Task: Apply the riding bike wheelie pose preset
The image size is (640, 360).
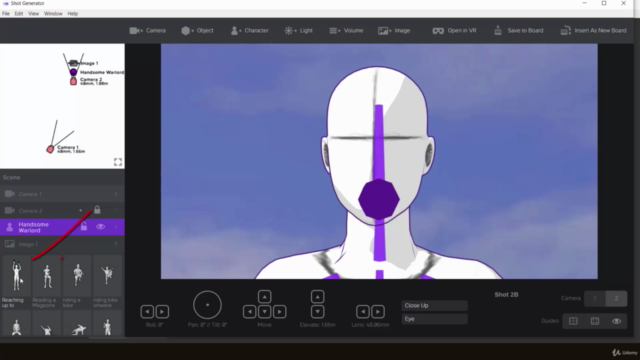Action: click(107, 282)
